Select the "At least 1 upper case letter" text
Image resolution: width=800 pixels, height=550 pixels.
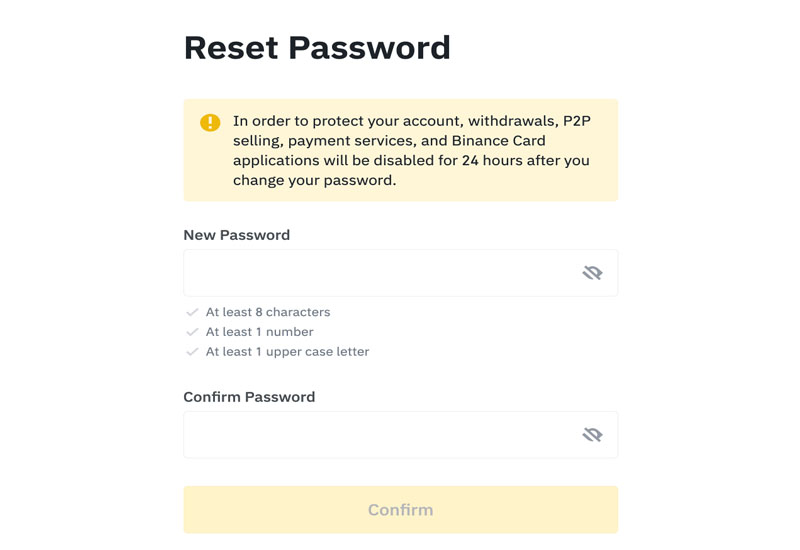click(x=287, y=352)
